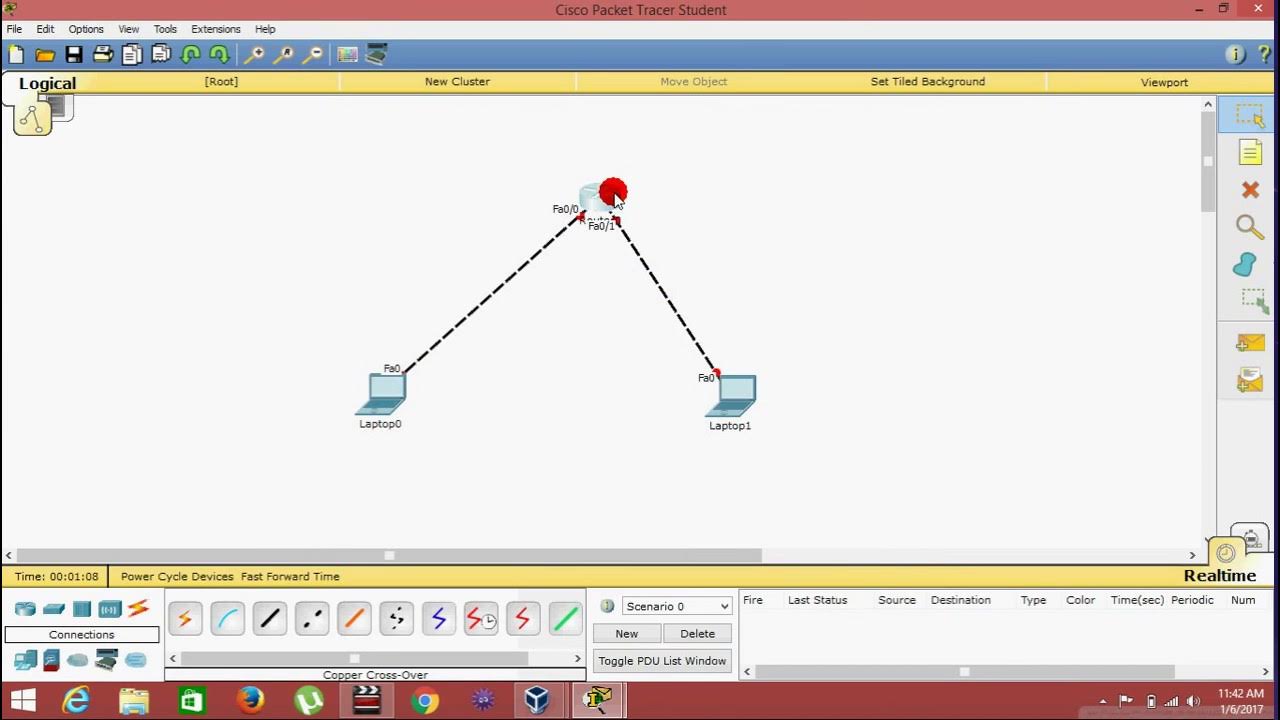Screen dimensions: 1280x720
Task: Click Set Tiled Background
Action: pyautogui.click(x=928, y=82)
